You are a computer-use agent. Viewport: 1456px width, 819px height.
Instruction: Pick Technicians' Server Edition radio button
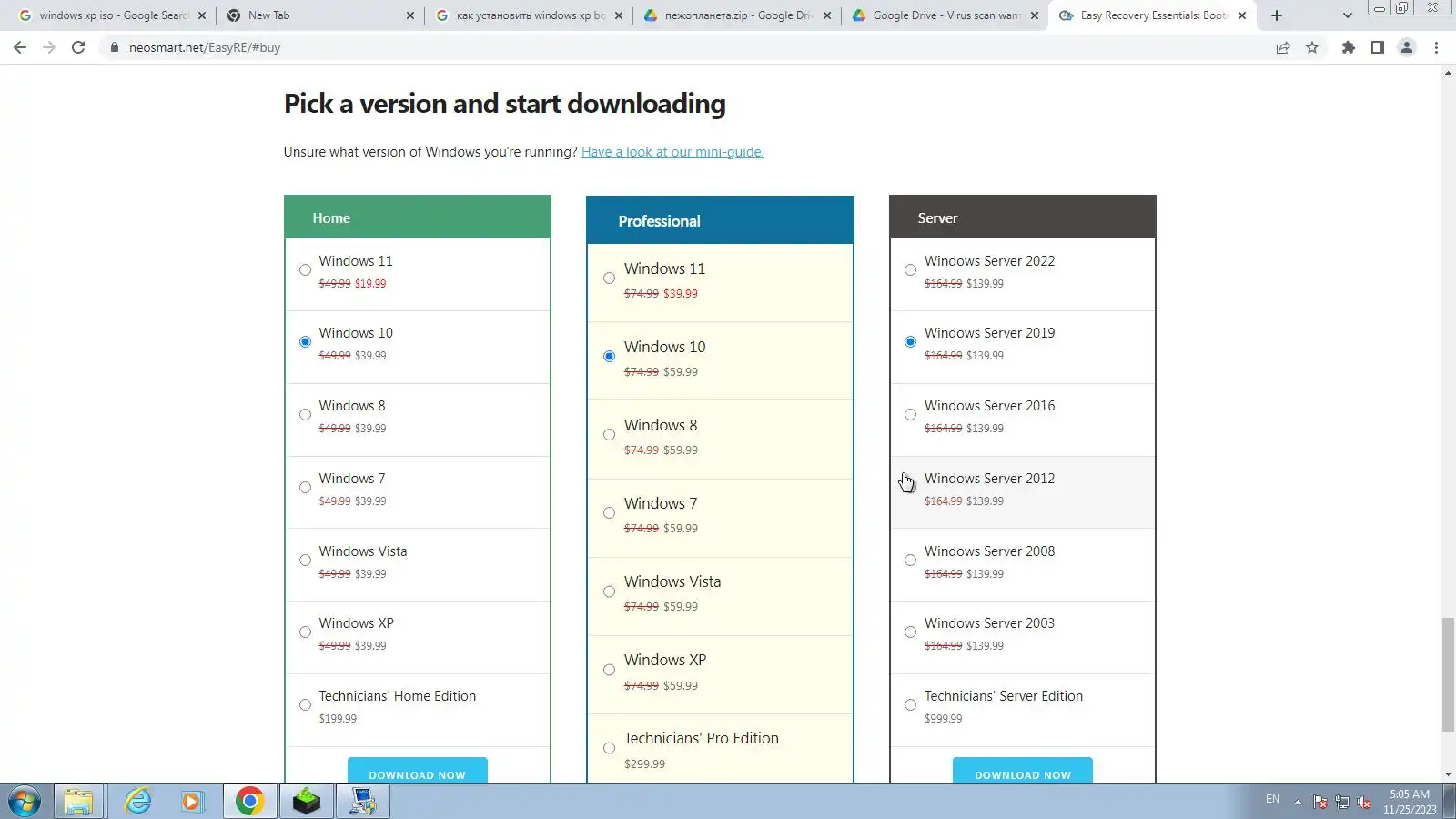click(x=910, y=705)
